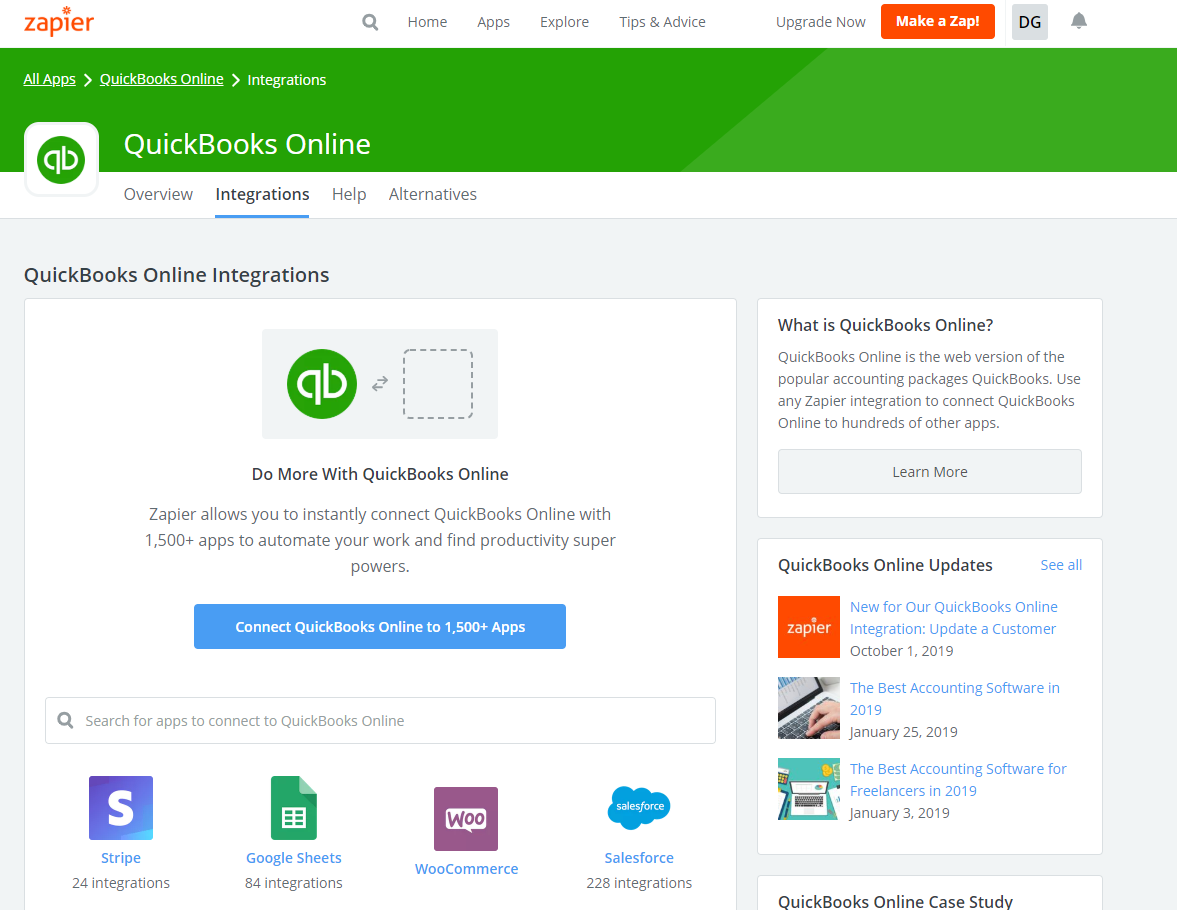Image resolution: width=1177 pixels, height=910 pixels.
Task: Open Apps in top navigation
Action: pos(493,22)
